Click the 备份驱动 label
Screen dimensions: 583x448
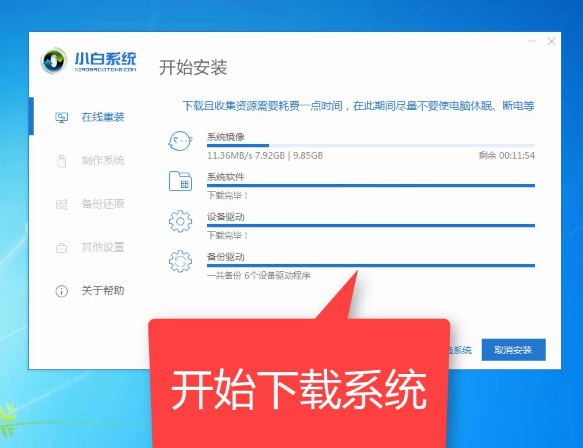click(226, 257)
